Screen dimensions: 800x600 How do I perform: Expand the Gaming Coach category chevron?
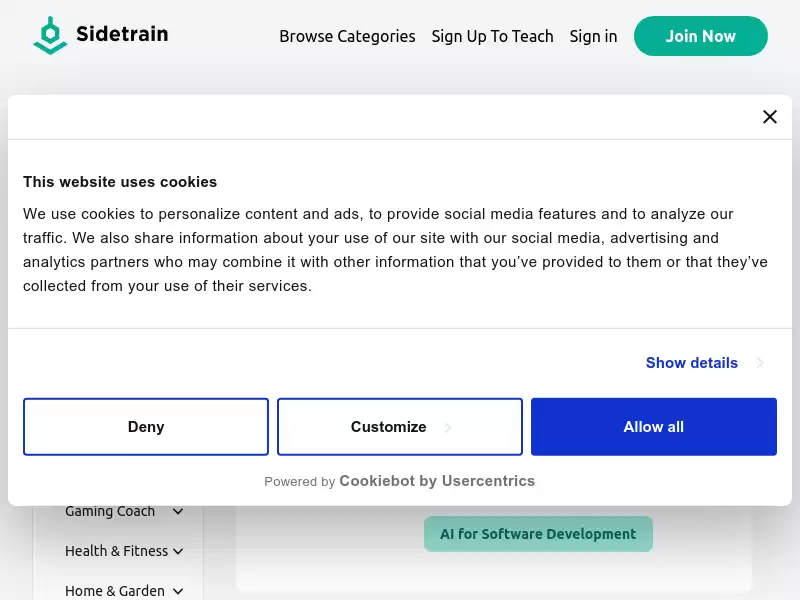tap(178, 511)
